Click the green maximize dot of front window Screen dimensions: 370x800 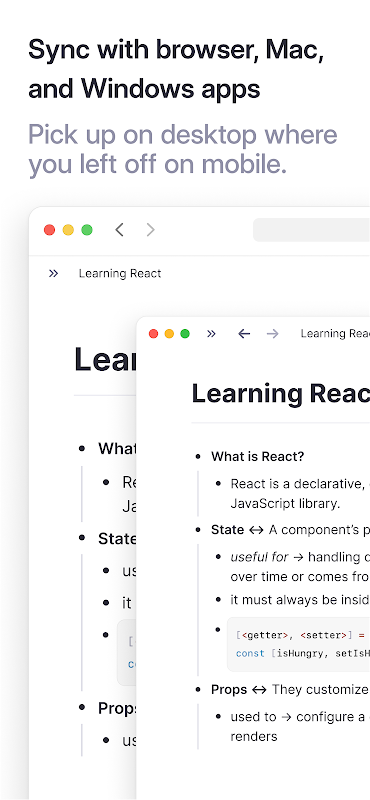185,334
